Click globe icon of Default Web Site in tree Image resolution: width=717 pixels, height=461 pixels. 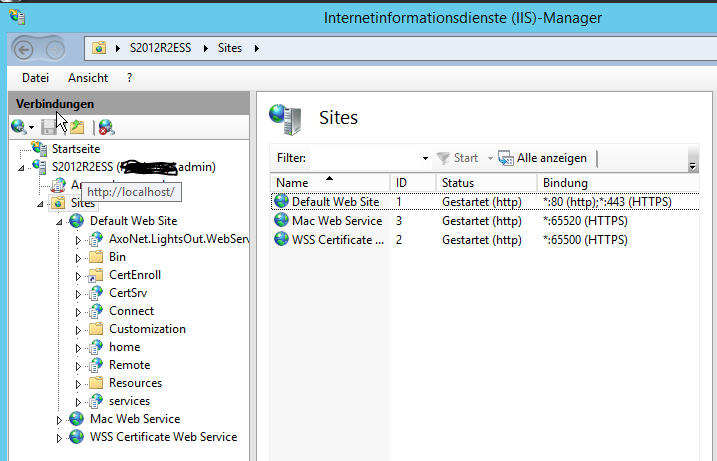[x=76, y=221]
